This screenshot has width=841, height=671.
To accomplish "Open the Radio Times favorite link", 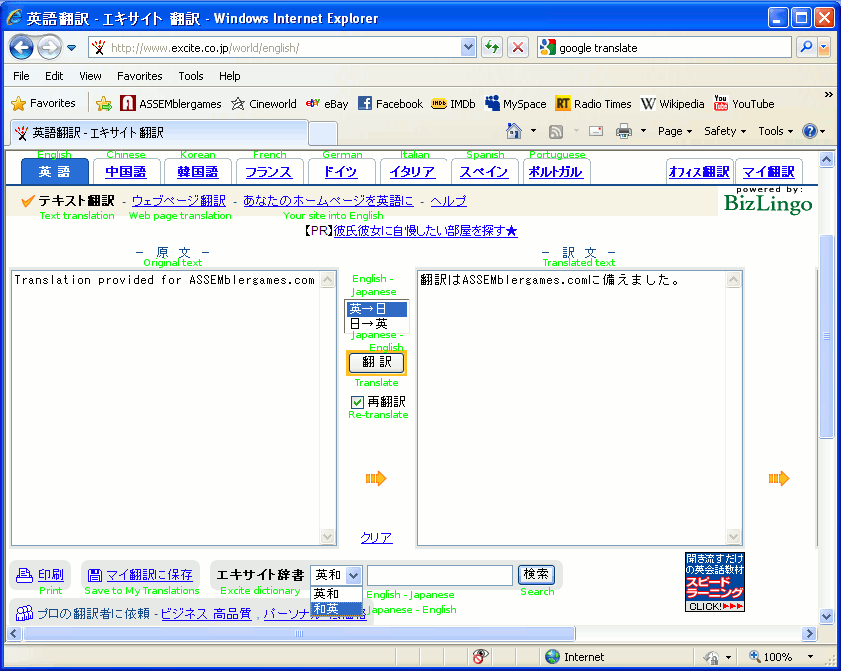I will [594, 104].
